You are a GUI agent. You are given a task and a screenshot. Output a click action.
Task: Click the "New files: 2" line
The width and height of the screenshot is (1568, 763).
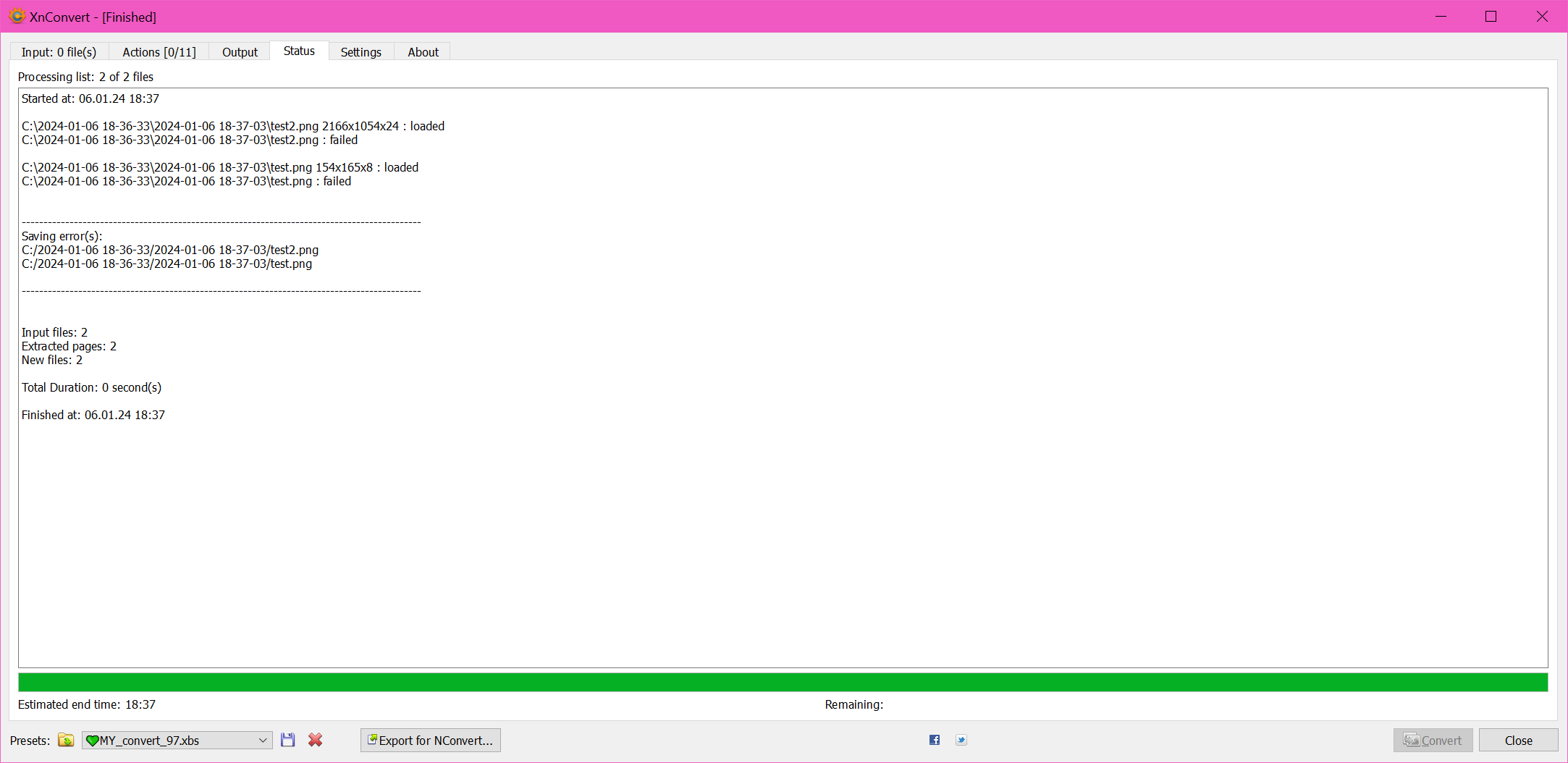(x=52, y=360)
